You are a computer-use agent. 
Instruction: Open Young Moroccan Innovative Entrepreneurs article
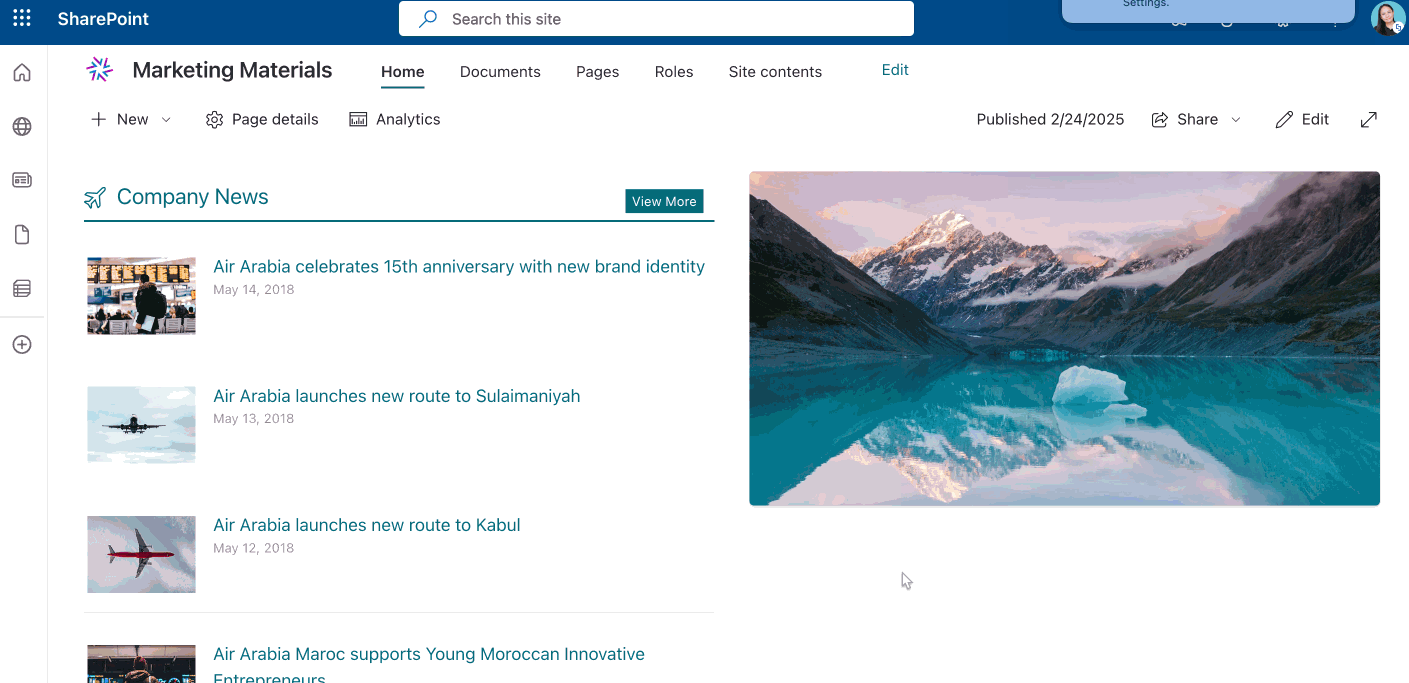429,665
